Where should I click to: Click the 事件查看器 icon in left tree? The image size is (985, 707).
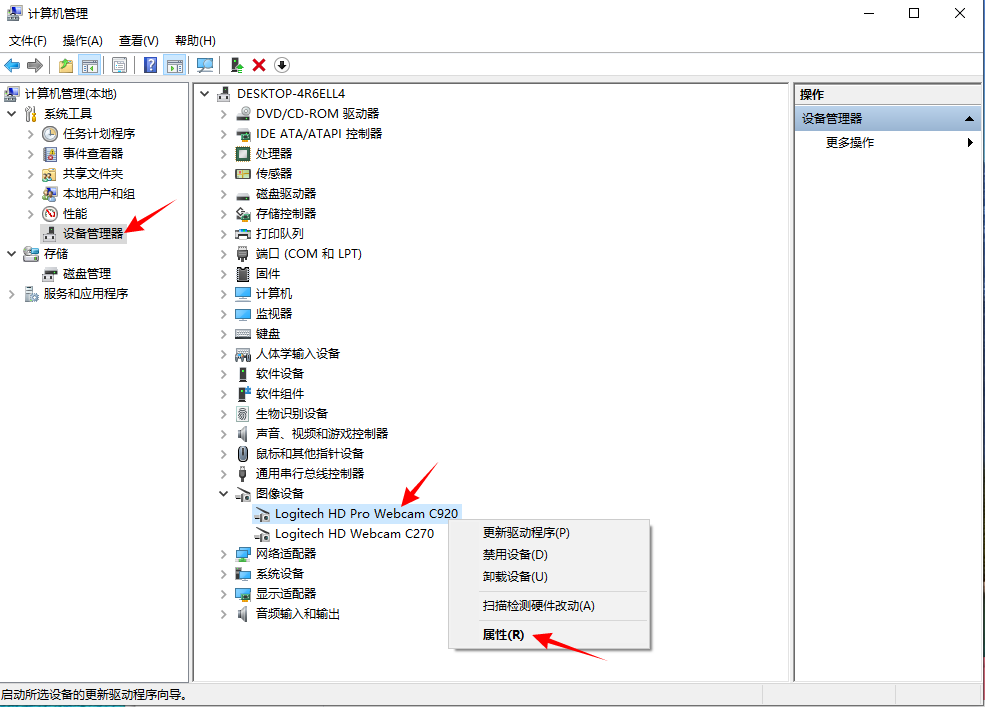point(50,154)
